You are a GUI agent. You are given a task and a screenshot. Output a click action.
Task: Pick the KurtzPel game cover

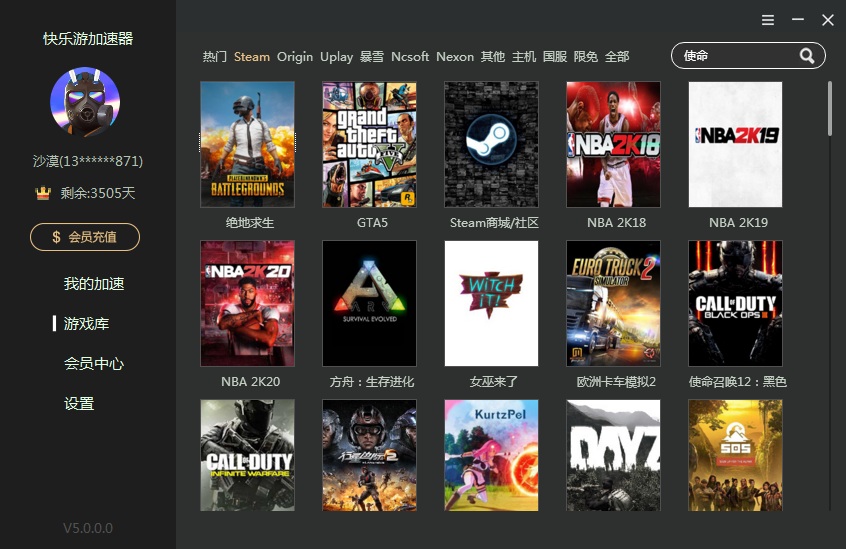point(492,455)
